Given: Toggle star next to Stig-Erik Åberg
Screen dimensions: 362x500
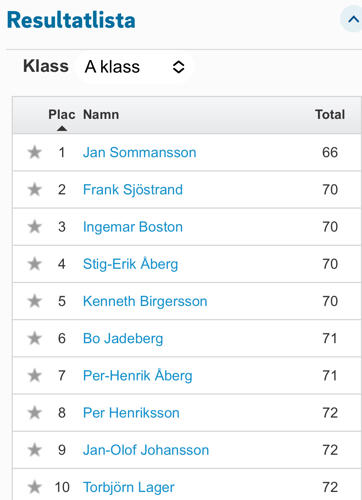Looking at the screenshot, I should coord(35,264).
